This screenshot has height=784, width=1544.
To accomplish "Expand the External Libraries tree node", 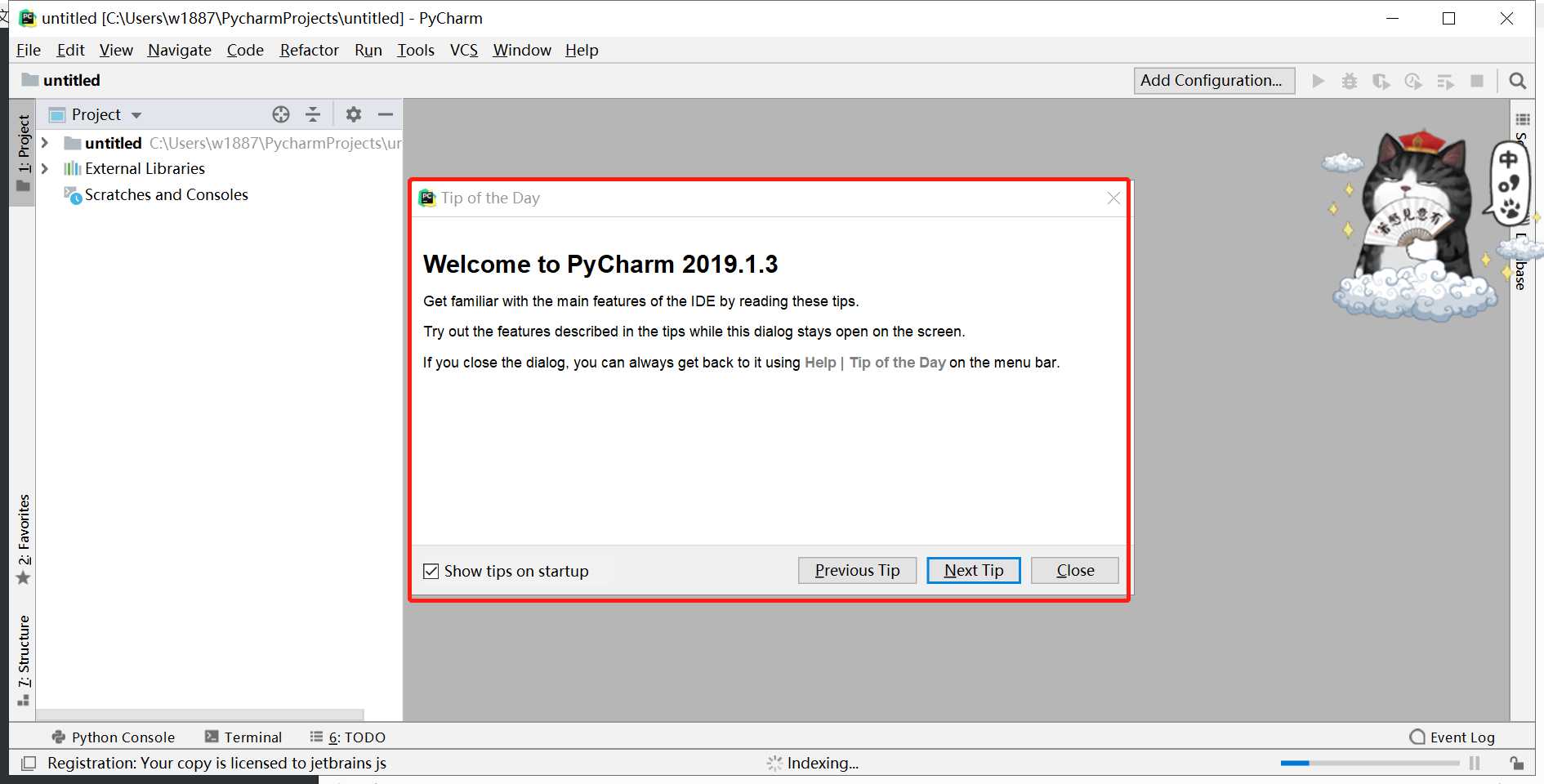I will pos(45,168).
